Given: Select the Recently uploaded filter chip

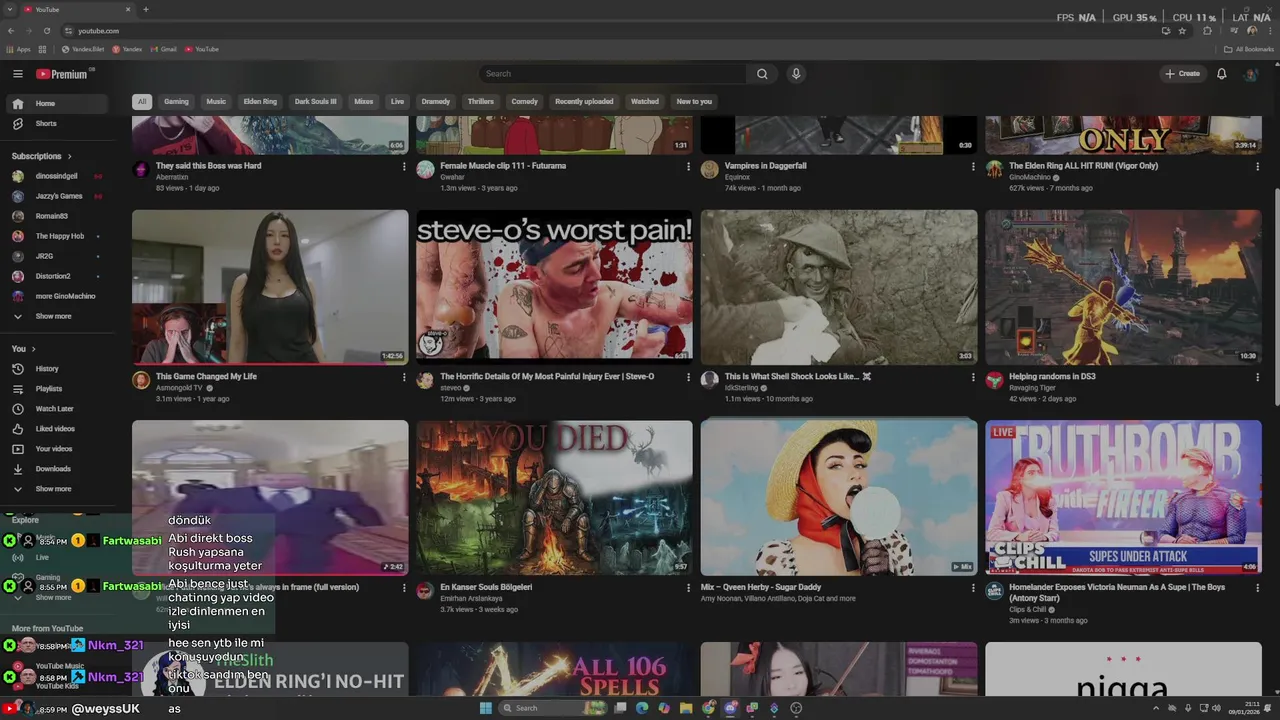Looking at the screenshot, I should coord(584,102).
